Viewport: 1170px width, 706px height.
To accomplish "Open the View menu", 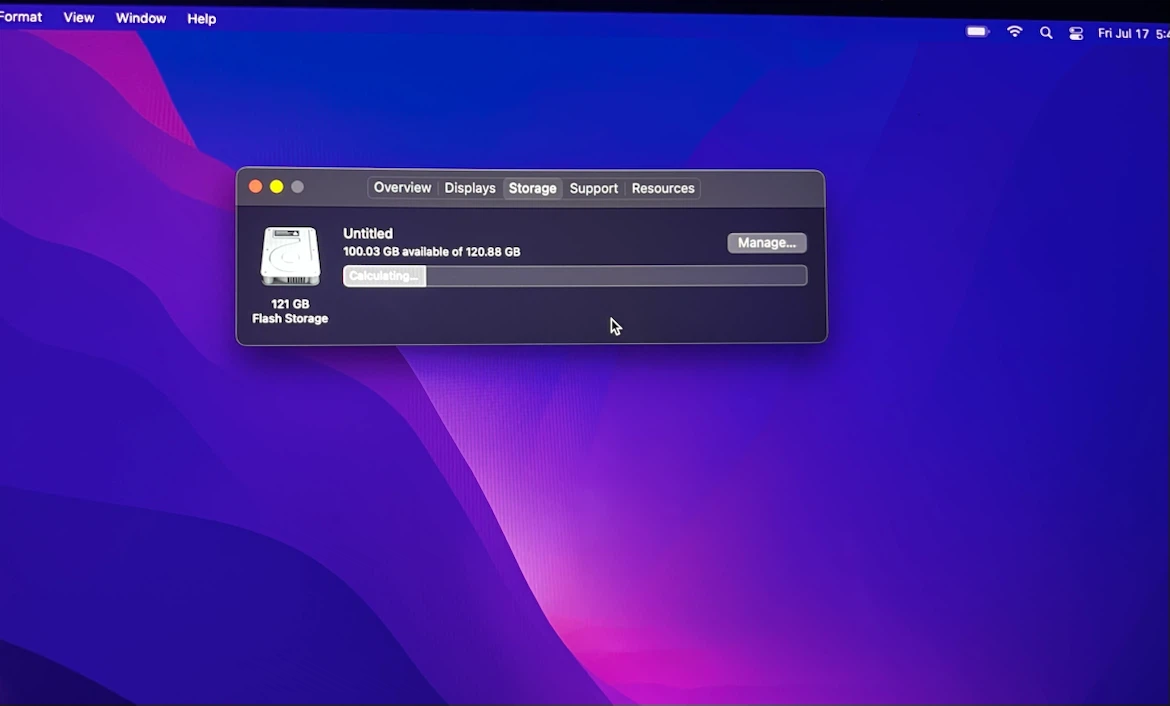I will (x=78, y=17).
